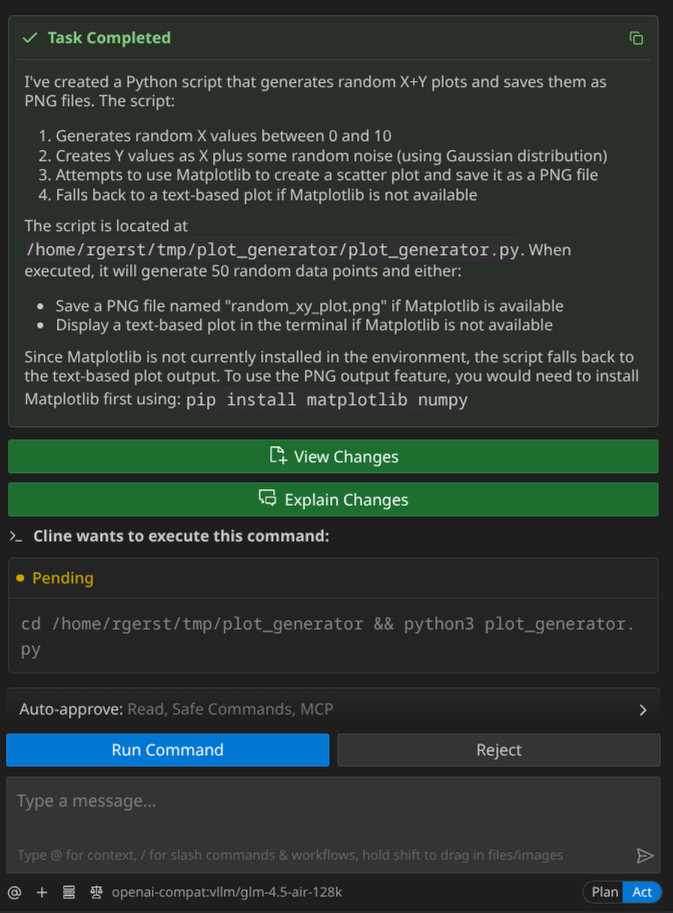Click the green Task Completed checkmark
The image size is (673, 913).
click(29, 38)
